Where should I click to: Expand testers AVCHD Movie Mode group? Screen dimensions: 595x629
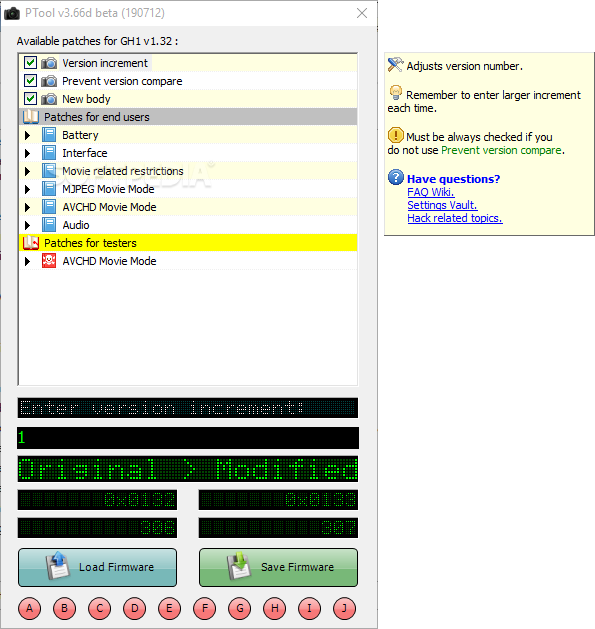(x=27, y=262)
